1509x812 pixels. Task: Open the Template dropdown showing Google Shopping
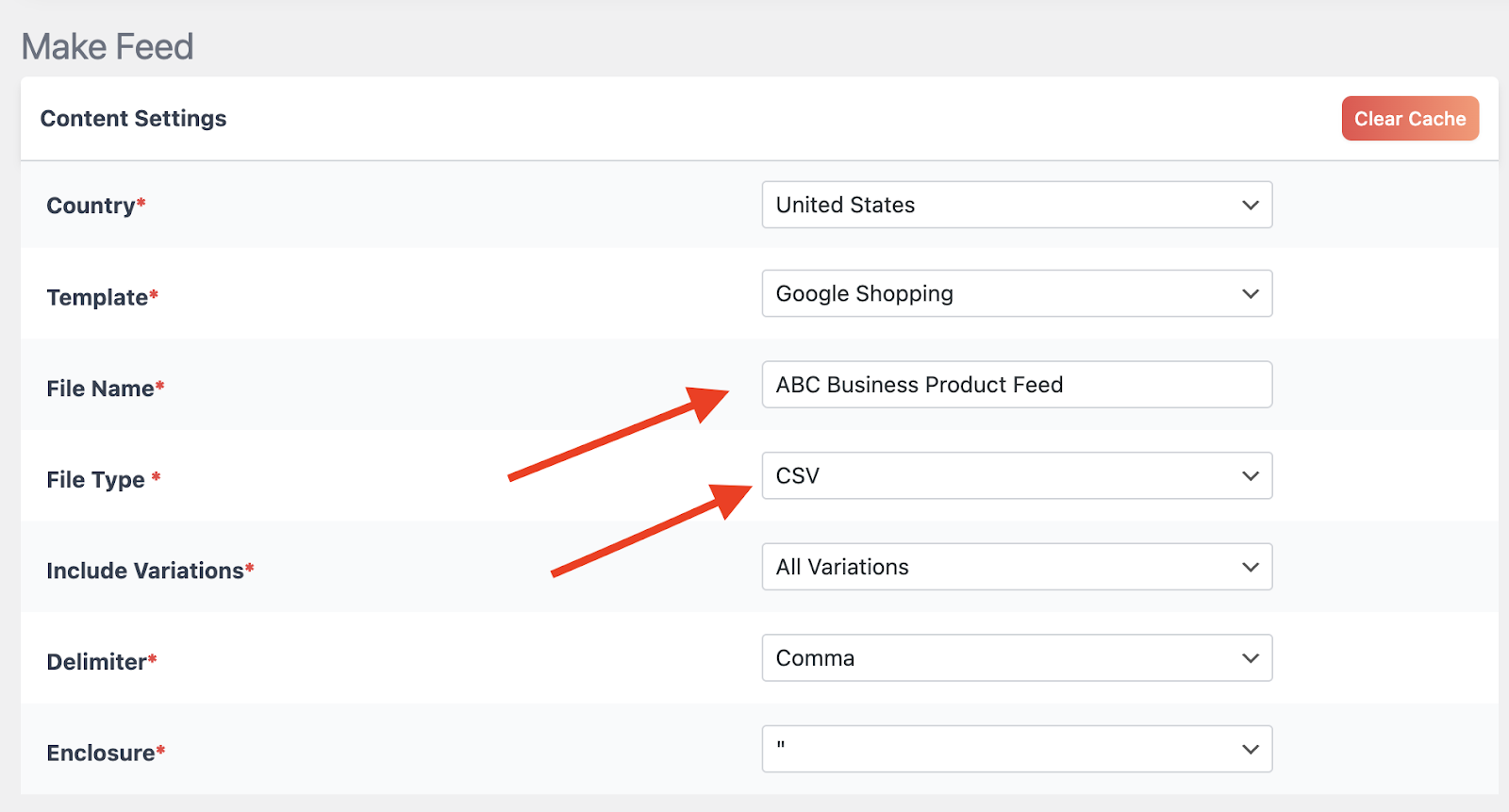click(x=1017, y=293)
